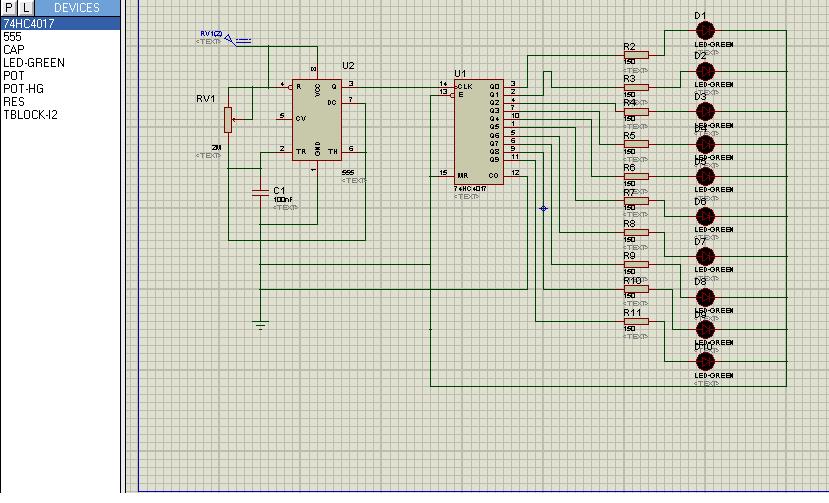Select the D8 green LED
This screenshot has width=829, height=503.
(x=705, y=297)
